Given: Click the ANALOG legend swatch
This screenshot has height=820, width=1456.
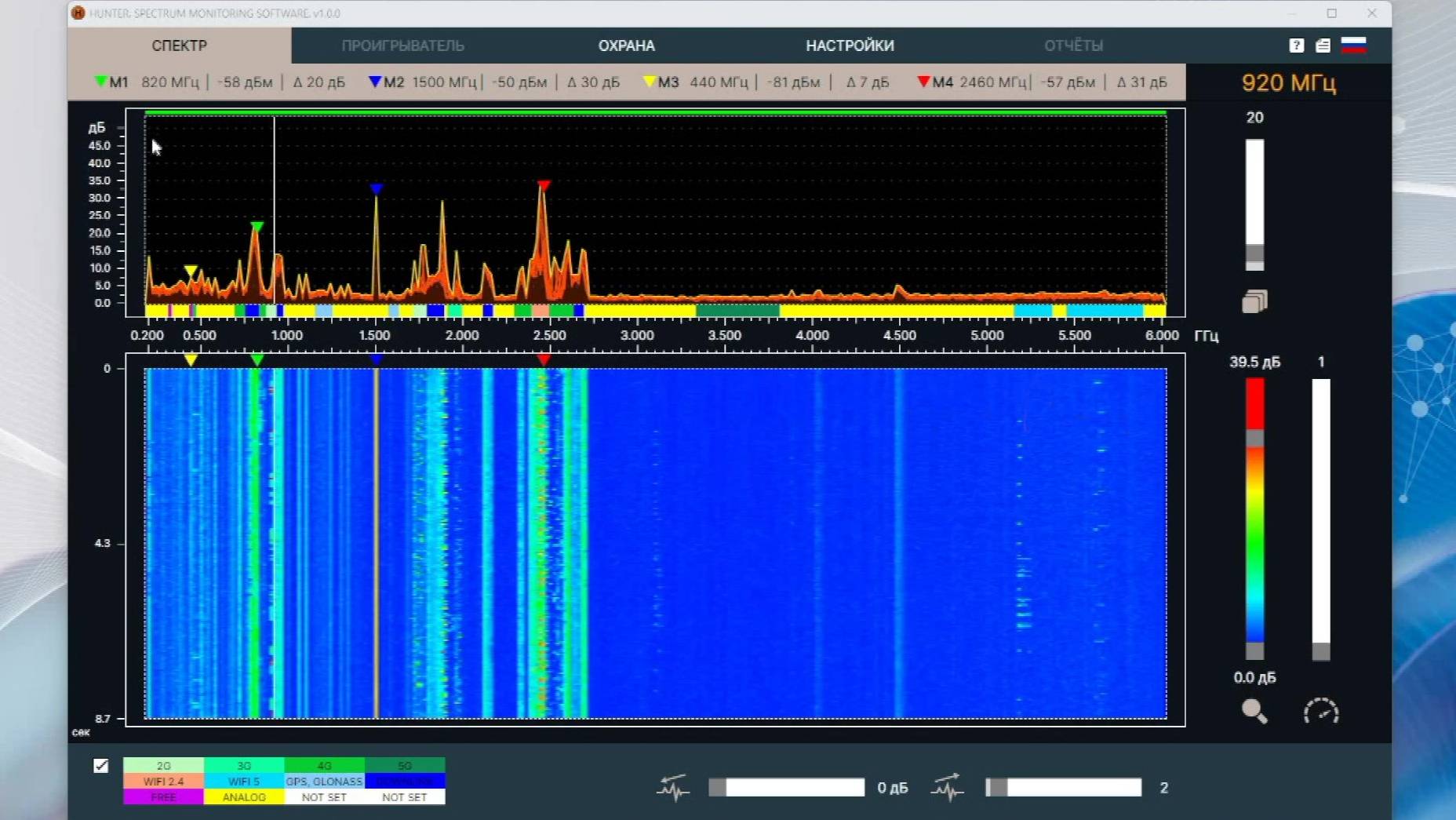Looking at the screenshot, I should 244,797.
